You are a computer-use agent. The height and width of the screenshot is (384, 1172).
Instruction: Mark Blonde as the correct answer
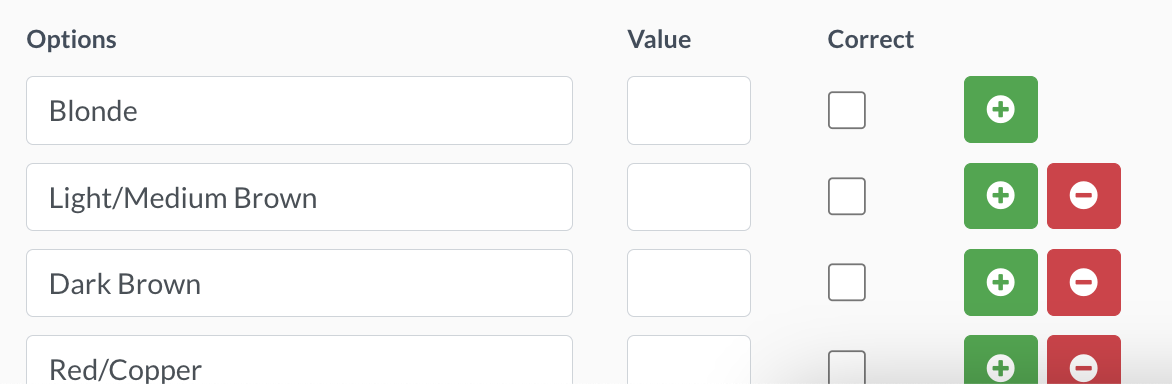[x=847, y=110]
